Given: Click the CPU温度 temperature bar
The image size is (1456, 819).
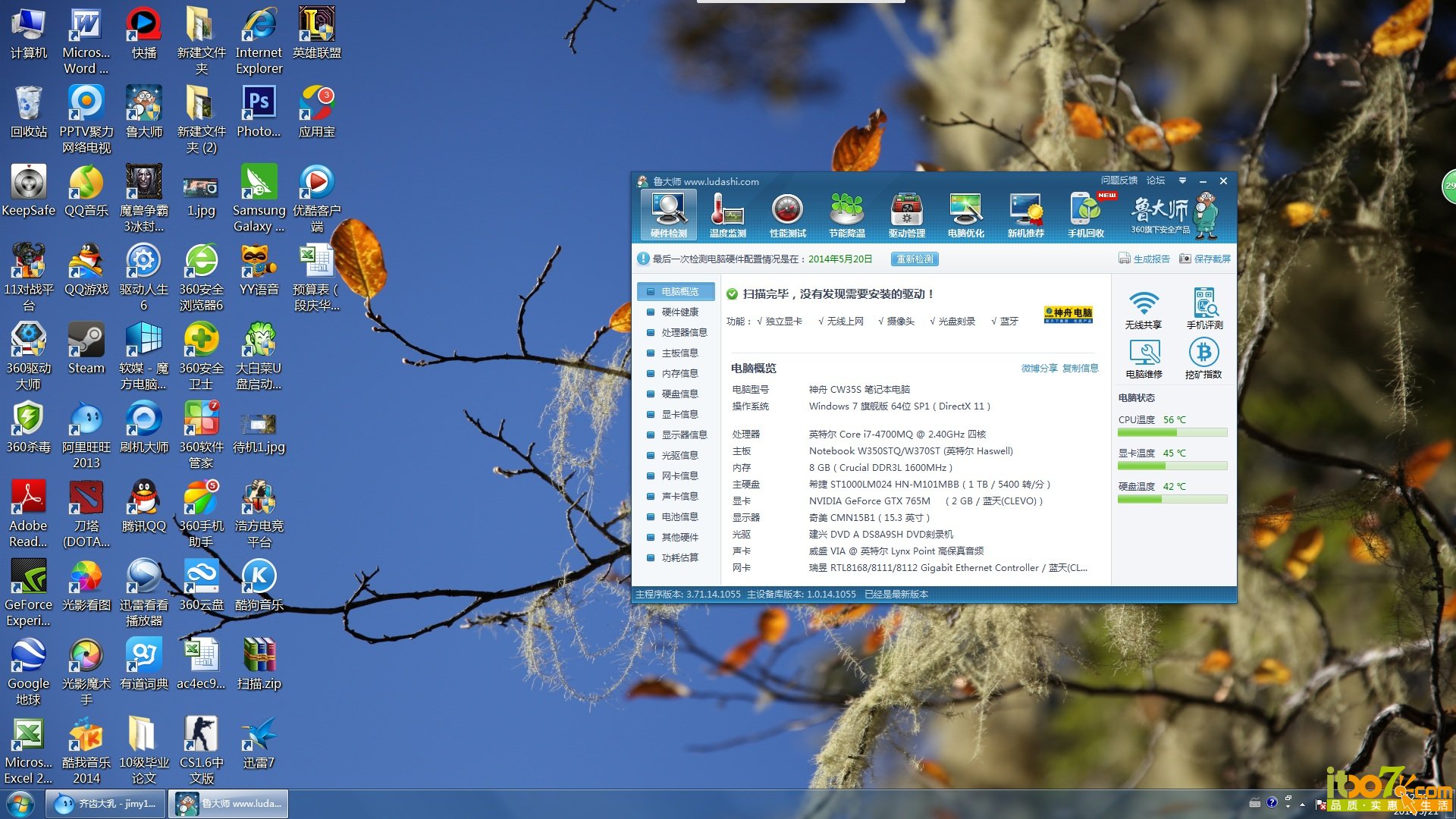Looking at the screenshot, I should click(x=1172, y=433).
